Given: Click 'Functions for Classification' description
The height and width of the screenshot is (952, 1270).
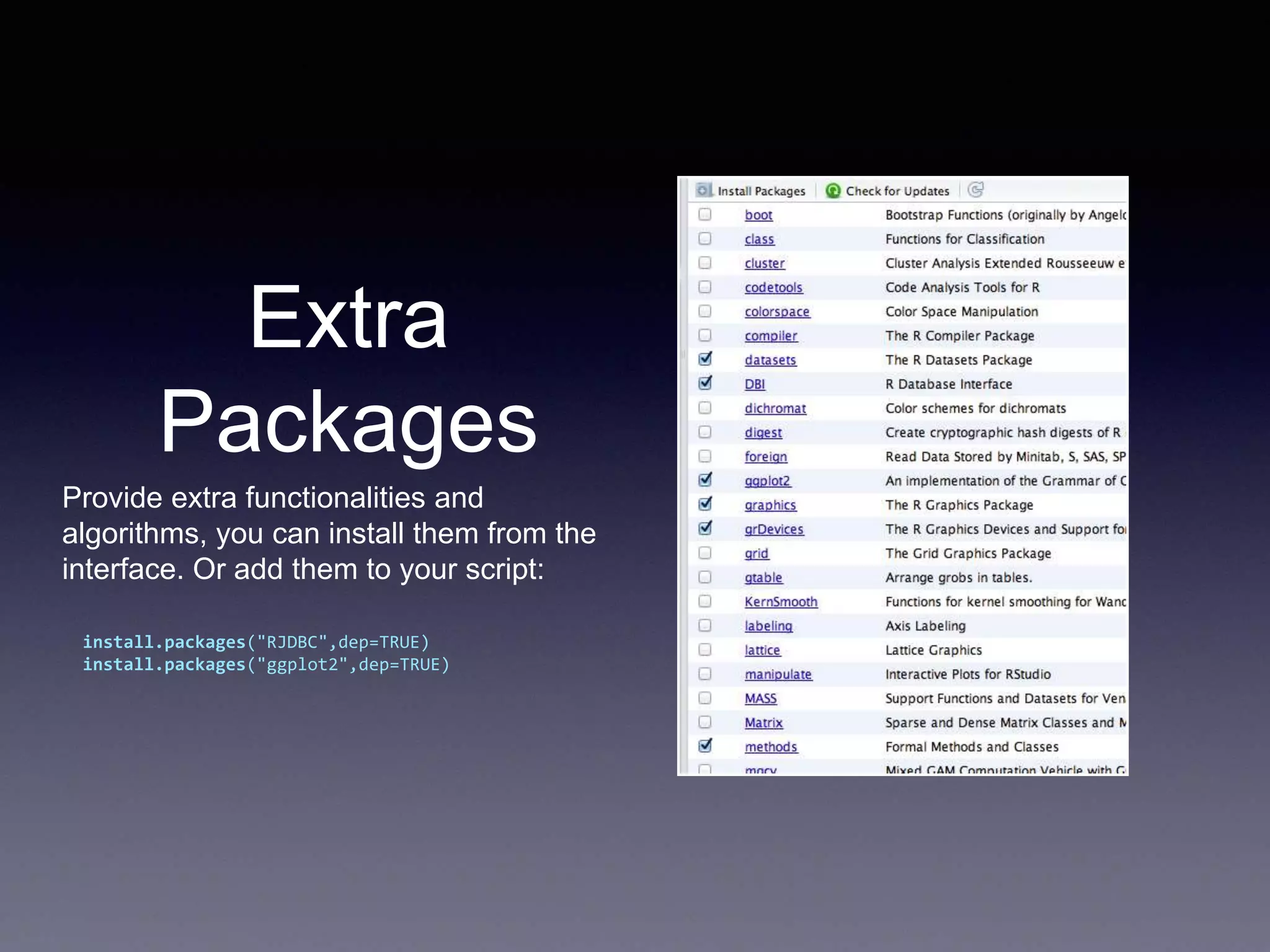Looking at the screenshot, I should pos(965,239).
